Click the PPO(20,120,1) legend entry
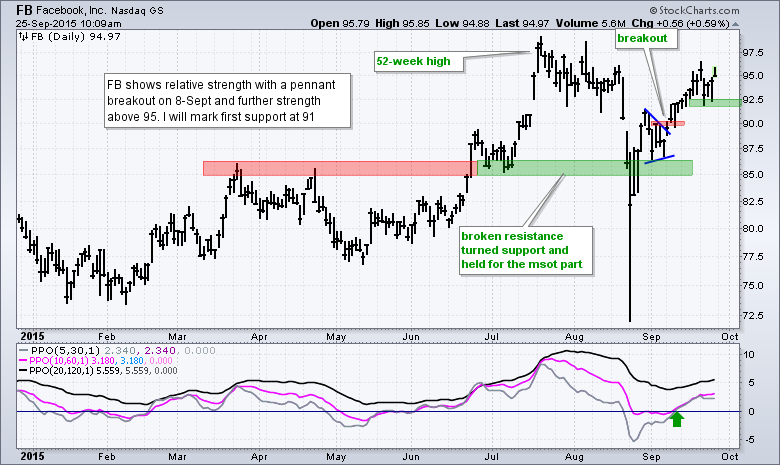 [98, 371]
